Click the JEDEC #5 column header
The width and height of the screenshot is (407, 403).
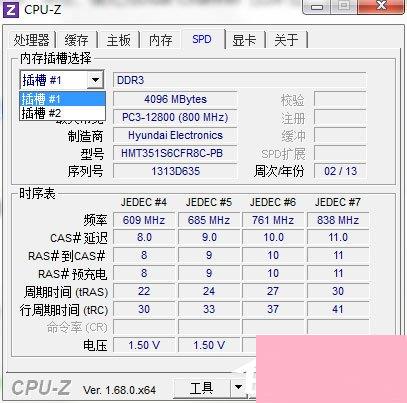(x=209, y=202)
